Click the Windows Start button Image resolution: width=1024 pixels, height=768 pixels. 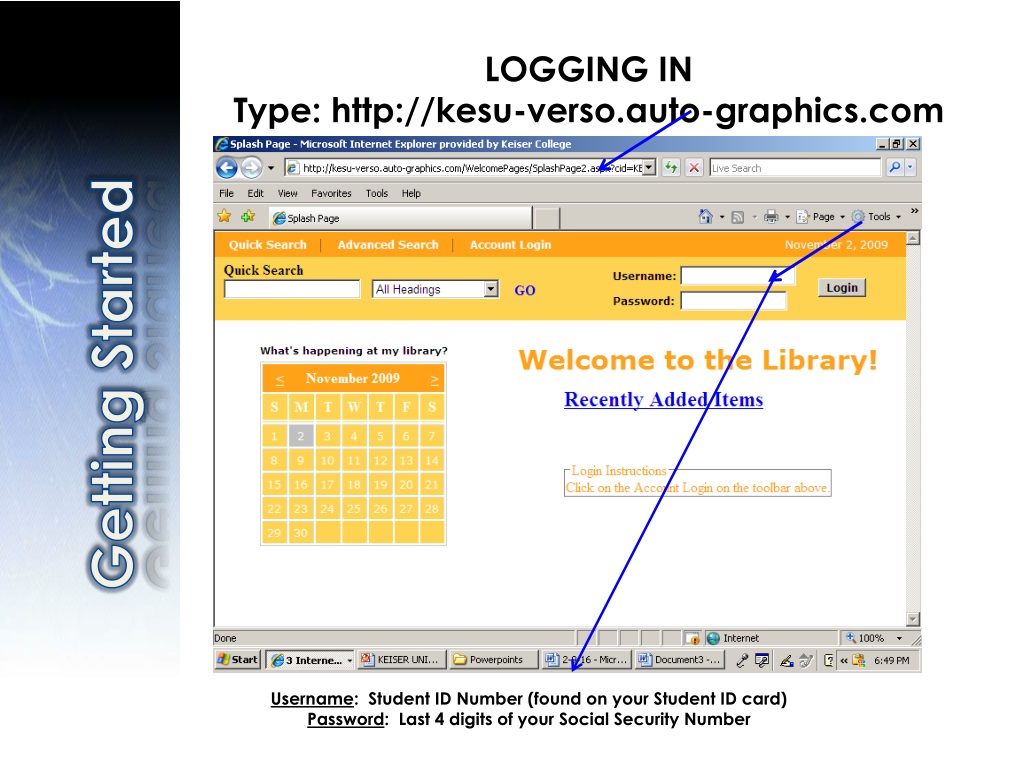(238, 660)
